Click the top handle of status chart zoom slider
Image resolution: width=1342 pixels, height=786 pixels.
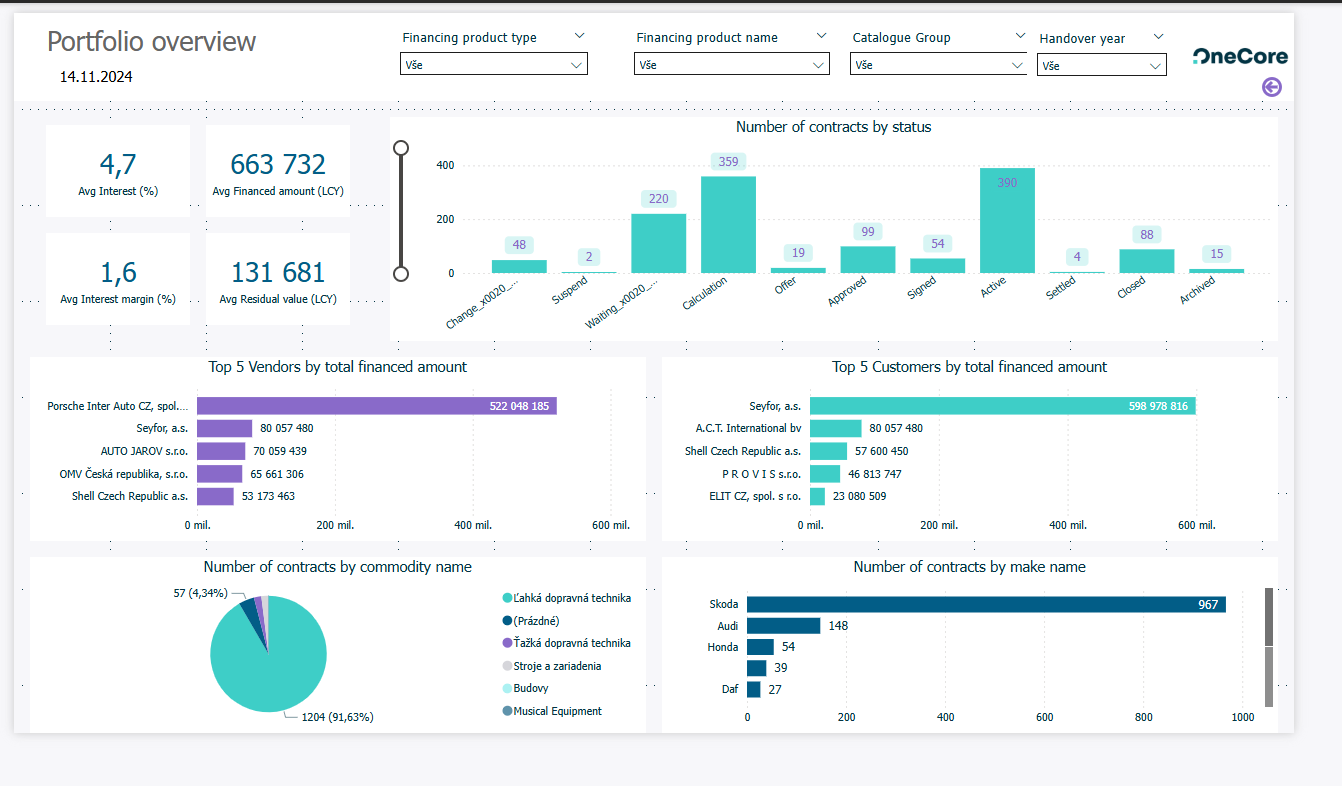401,148
